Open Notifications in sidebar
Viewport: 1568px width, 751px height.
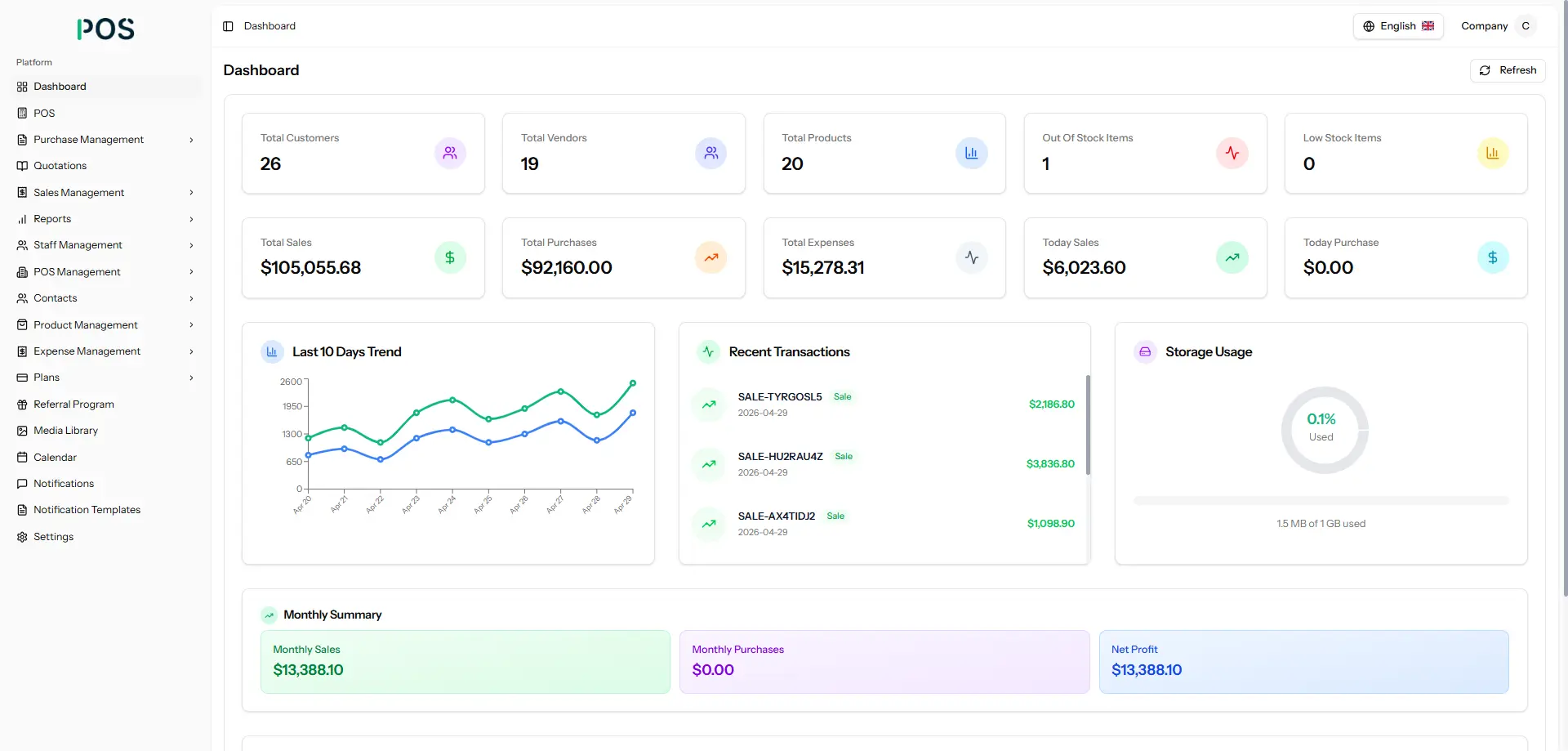click(x=106, y=484)
